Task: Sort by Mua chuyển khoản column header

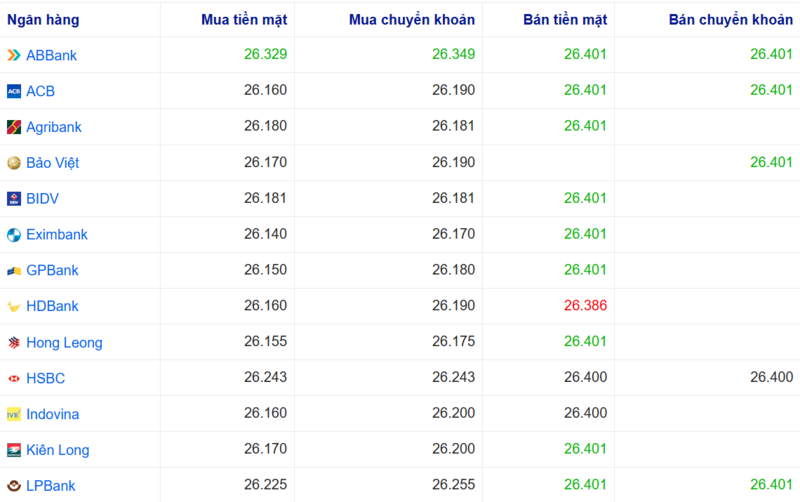Action: [412, 20]
